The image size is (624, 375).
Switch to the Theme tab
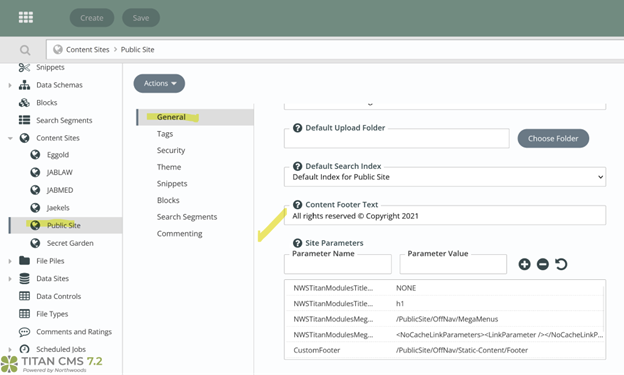click(x=169, y=167)
